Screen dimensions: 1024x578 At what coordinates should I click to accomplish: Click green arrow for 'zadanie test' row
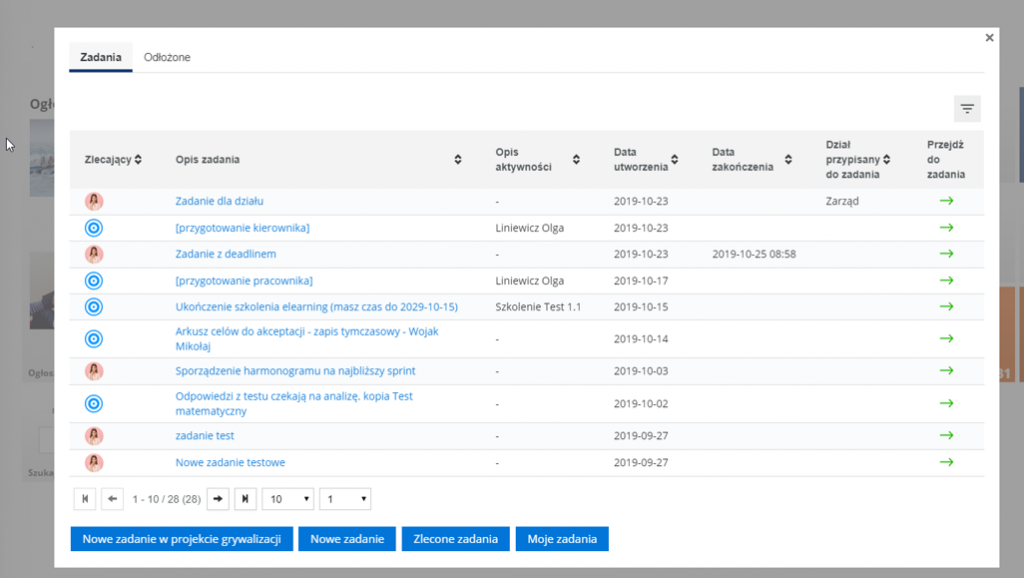pos(946,436)
